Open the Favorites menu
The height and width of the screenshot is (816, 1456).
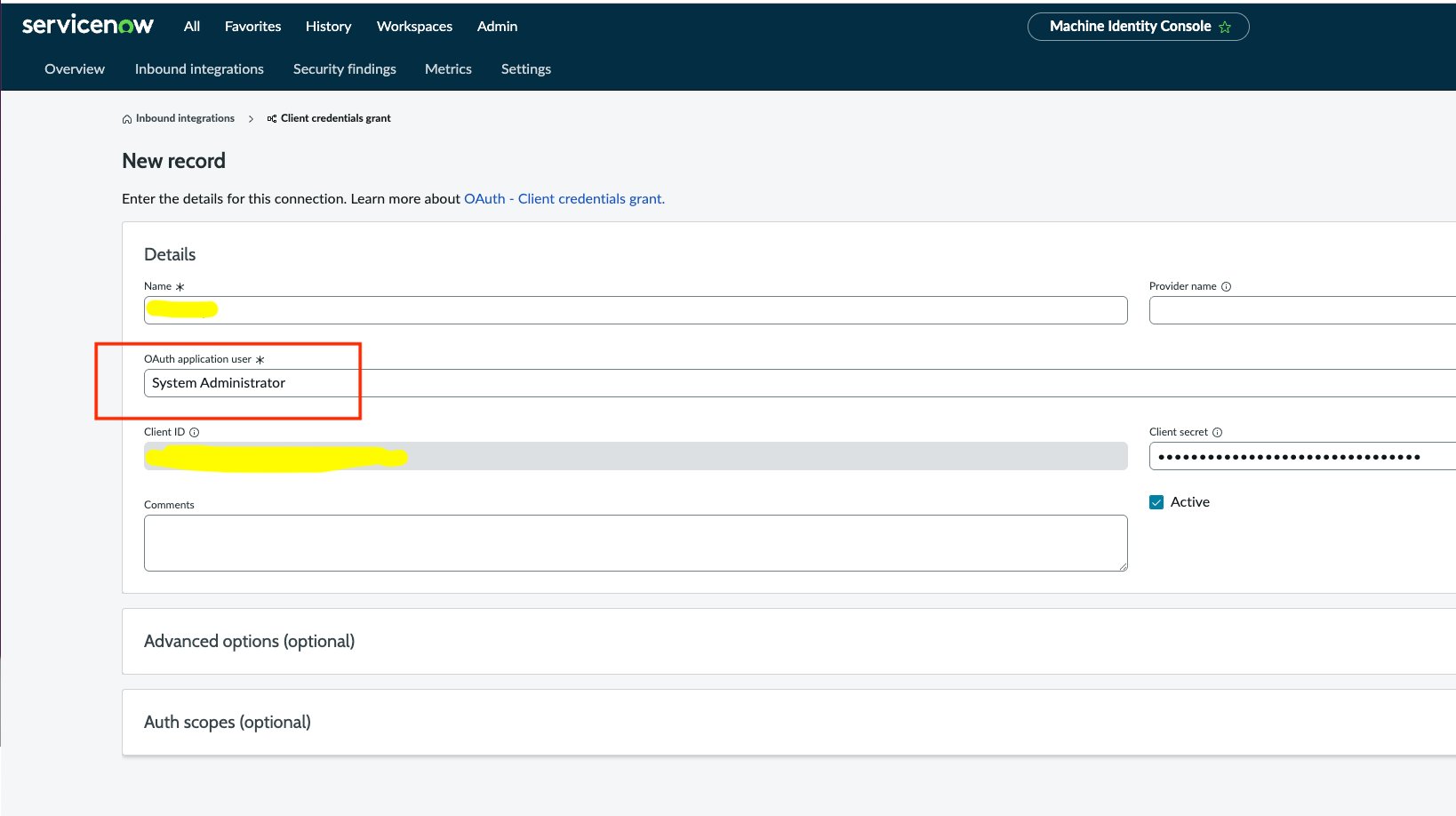point(252,26)
